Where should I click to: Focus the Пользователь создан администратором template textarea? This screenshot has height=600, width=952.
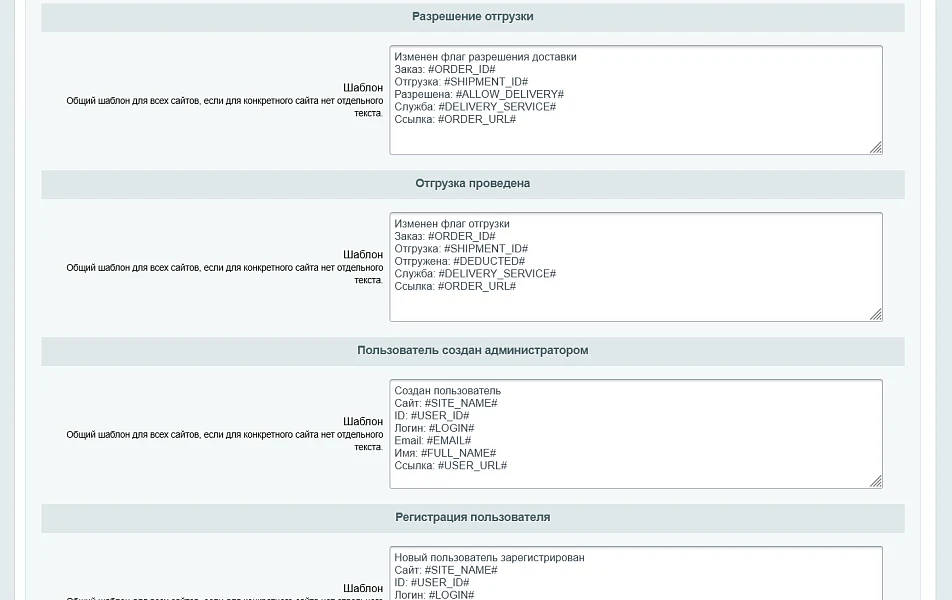[636, 434]
